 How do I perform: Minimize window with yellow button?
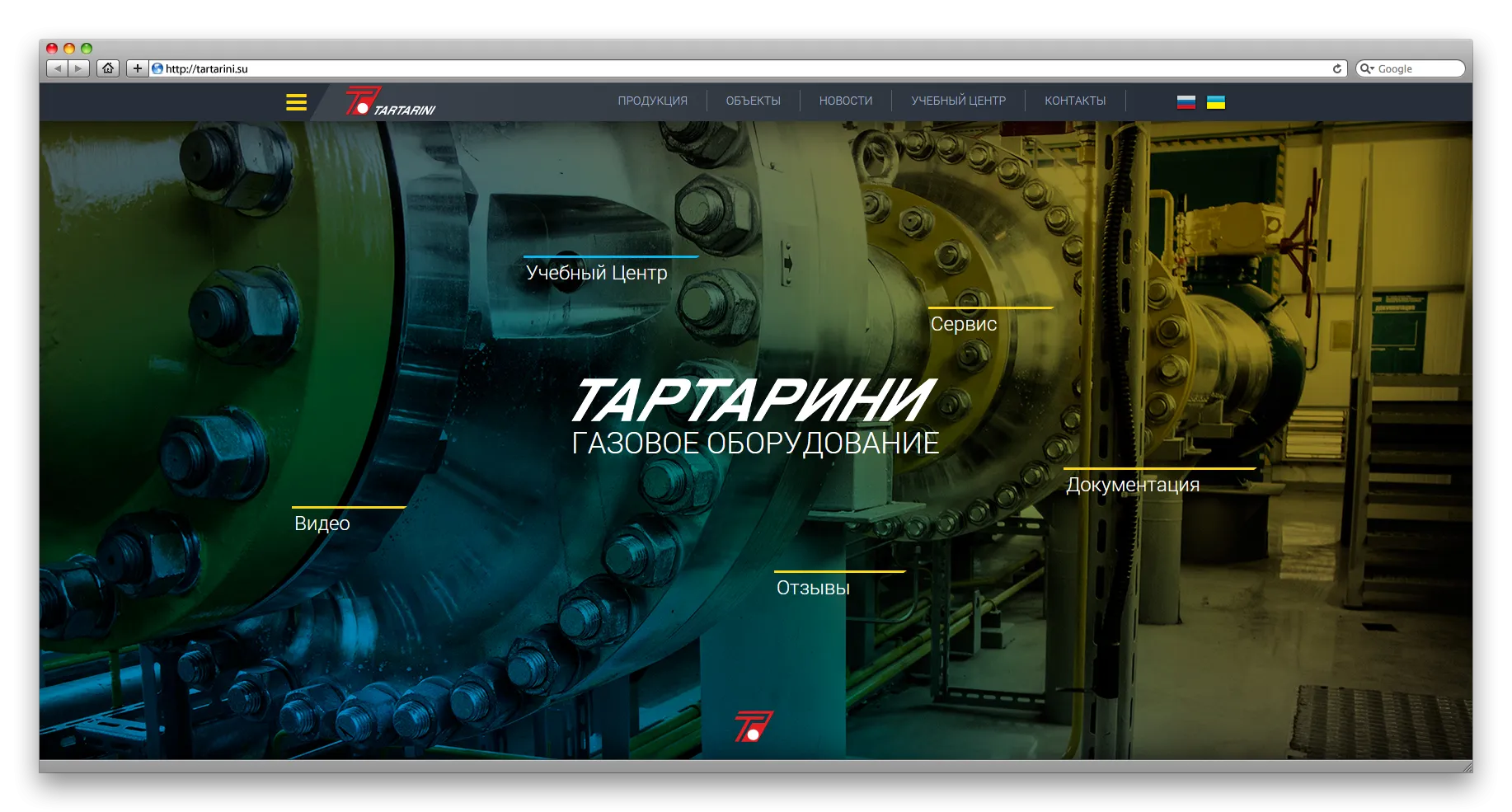(x=69, y=49)
